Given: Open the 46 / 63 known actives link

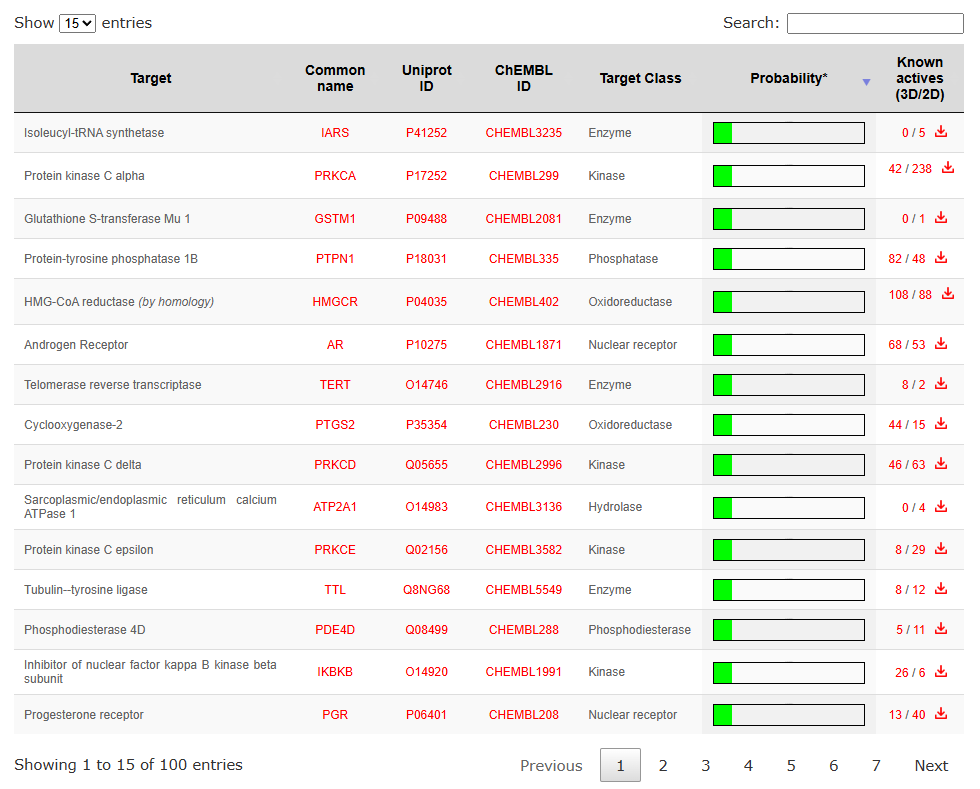Looking at the screenshot, I should tap(907, 465).
